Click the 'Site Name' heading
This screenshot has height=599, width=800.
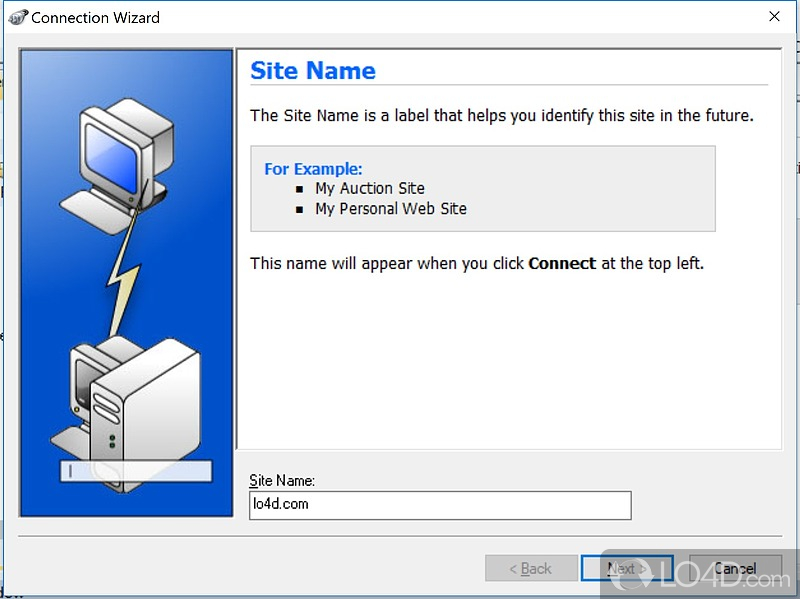pos(313,70)
